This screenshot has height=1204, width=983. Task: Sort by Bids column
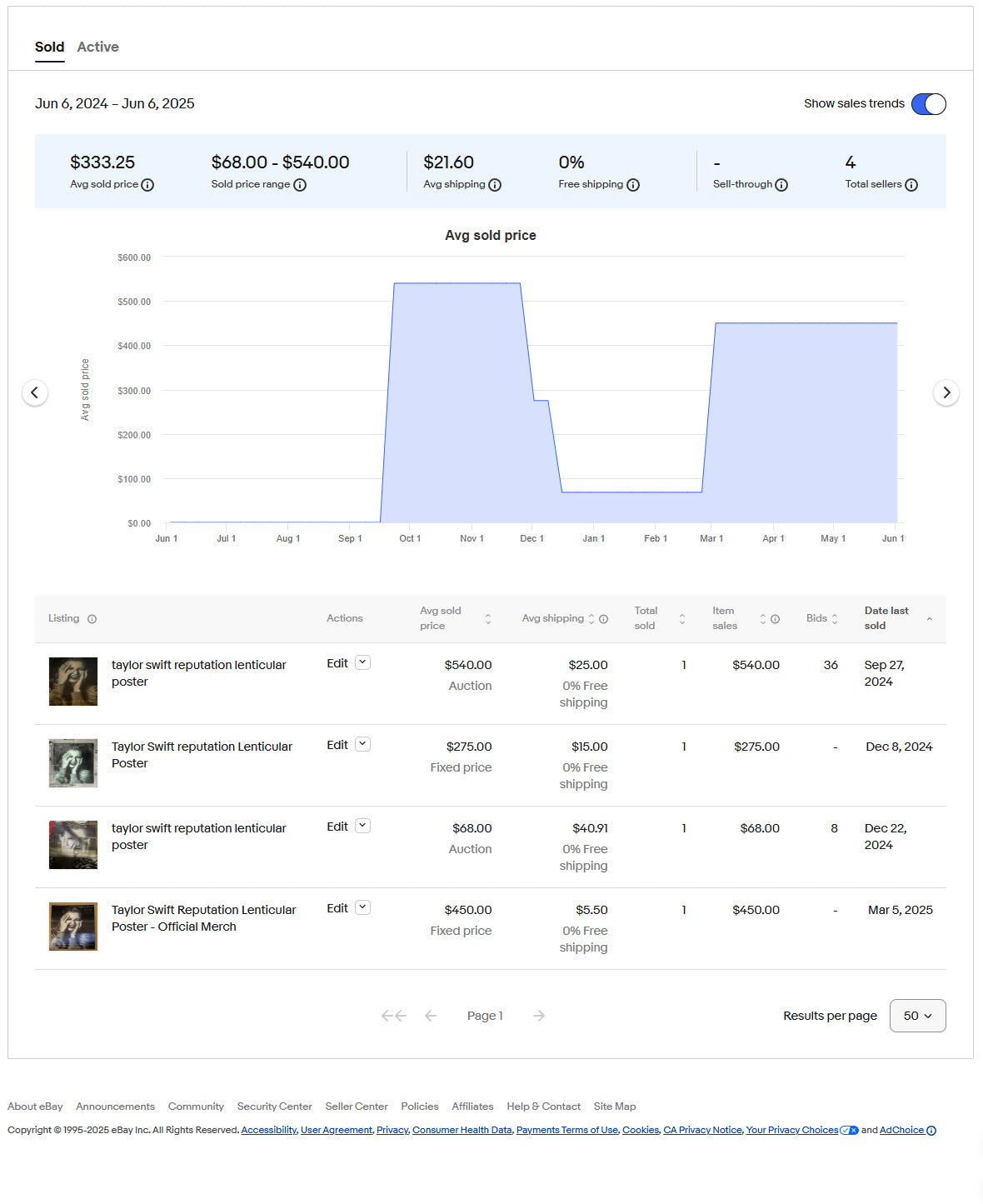tap(835, 619)
